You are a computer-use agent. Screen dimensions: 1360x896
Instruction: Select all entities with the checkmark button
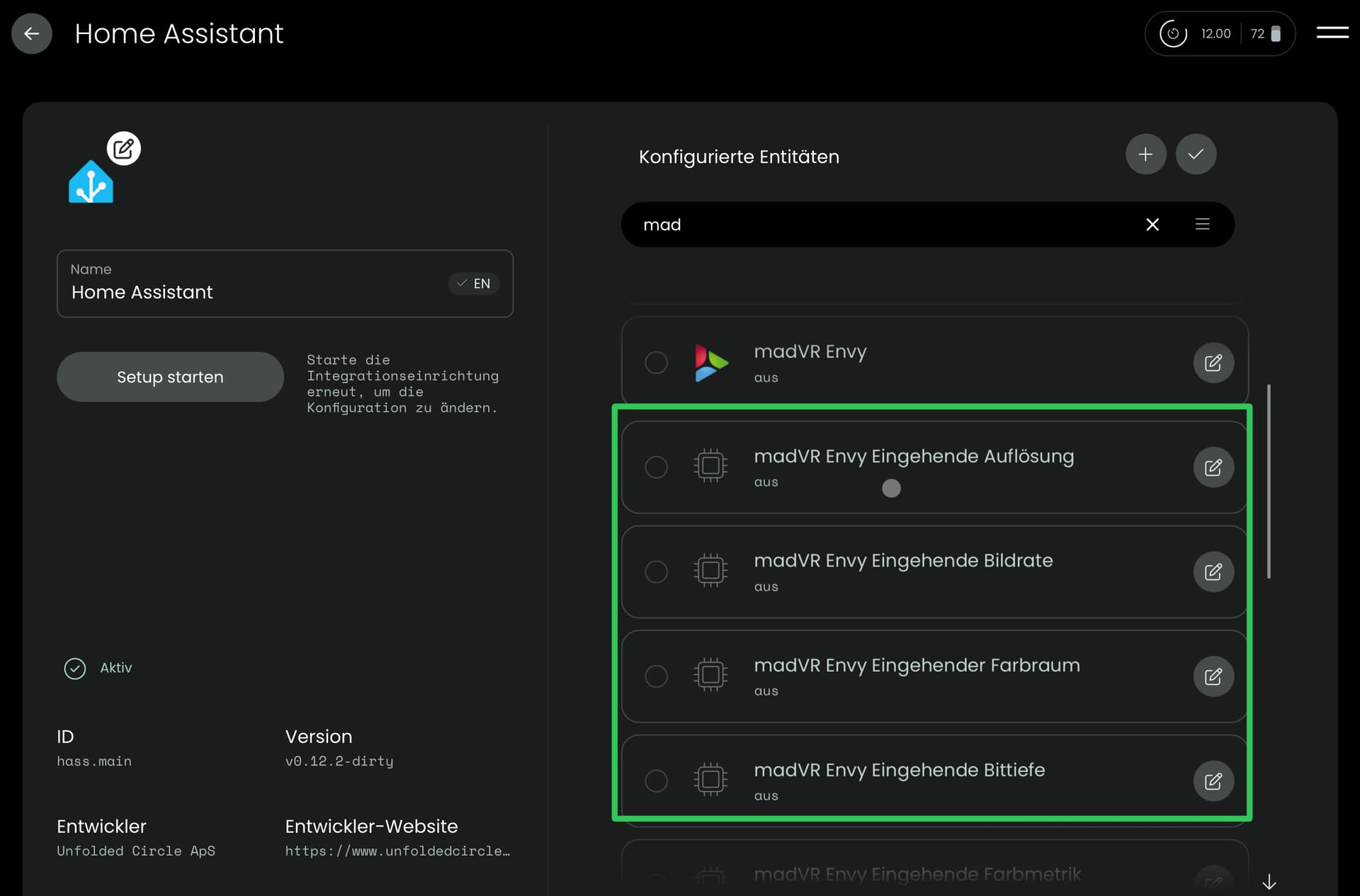point(1196,154)
